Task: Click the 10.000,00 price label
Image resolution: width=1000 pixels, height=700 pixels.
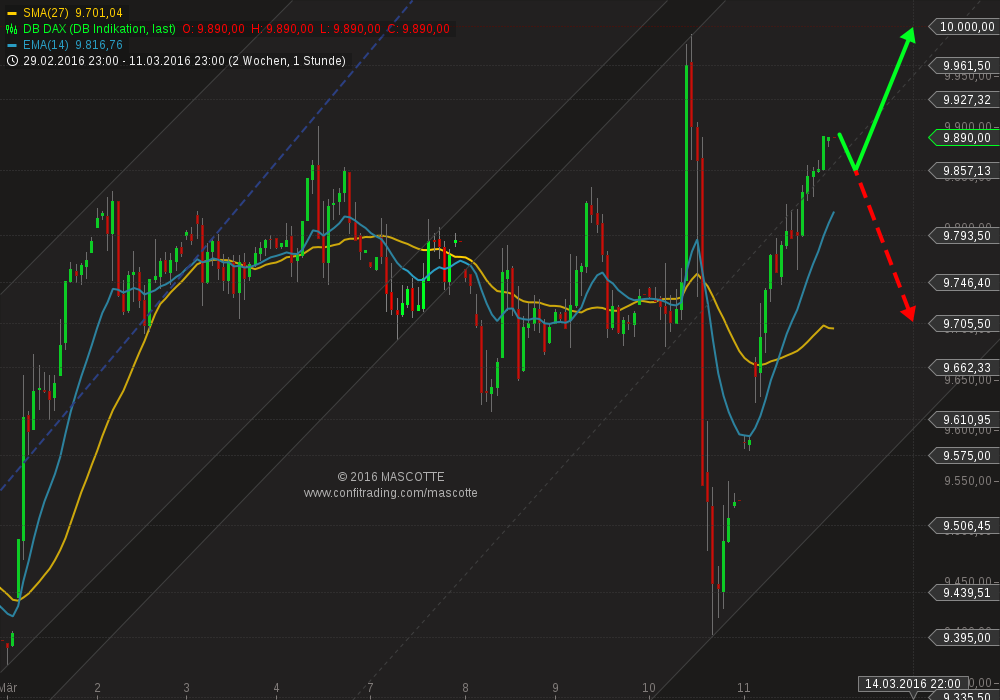Action: coord(964,27)
